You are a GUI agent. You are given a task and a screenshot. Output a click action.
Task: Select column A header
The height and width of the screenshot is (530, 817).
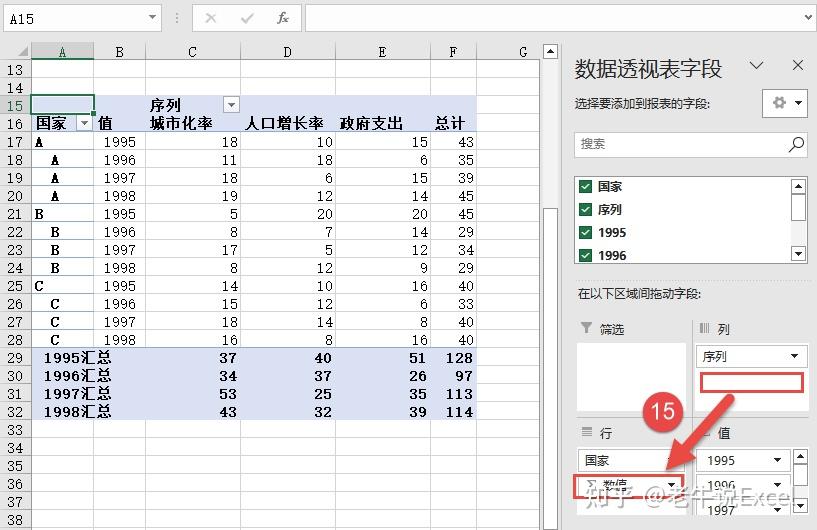point(63,52)
